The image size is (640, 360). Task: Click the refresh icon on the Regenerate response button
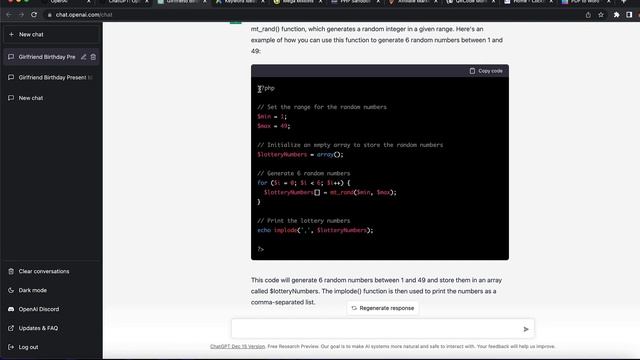[x=354, y=308]
